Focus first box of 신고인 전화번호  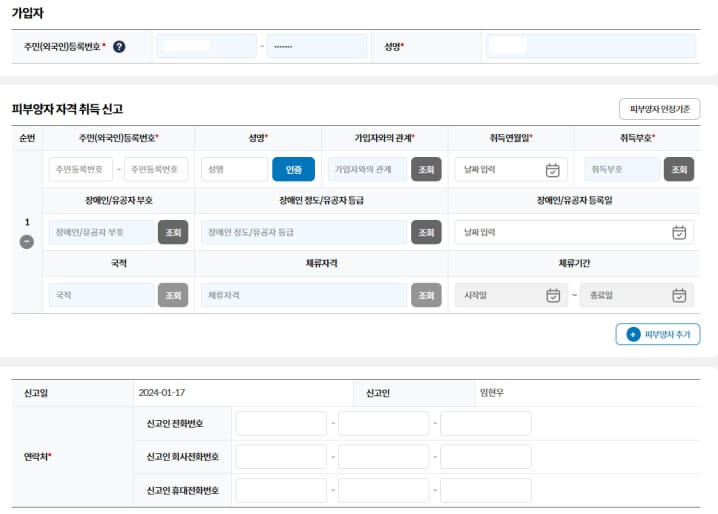(x=281, y=423)
